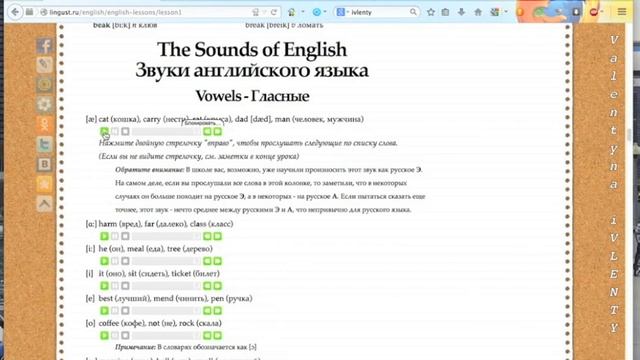Play audio for [i:] he, meal row
The height and width of the screenshot is (360, 640).
point(104,261)
